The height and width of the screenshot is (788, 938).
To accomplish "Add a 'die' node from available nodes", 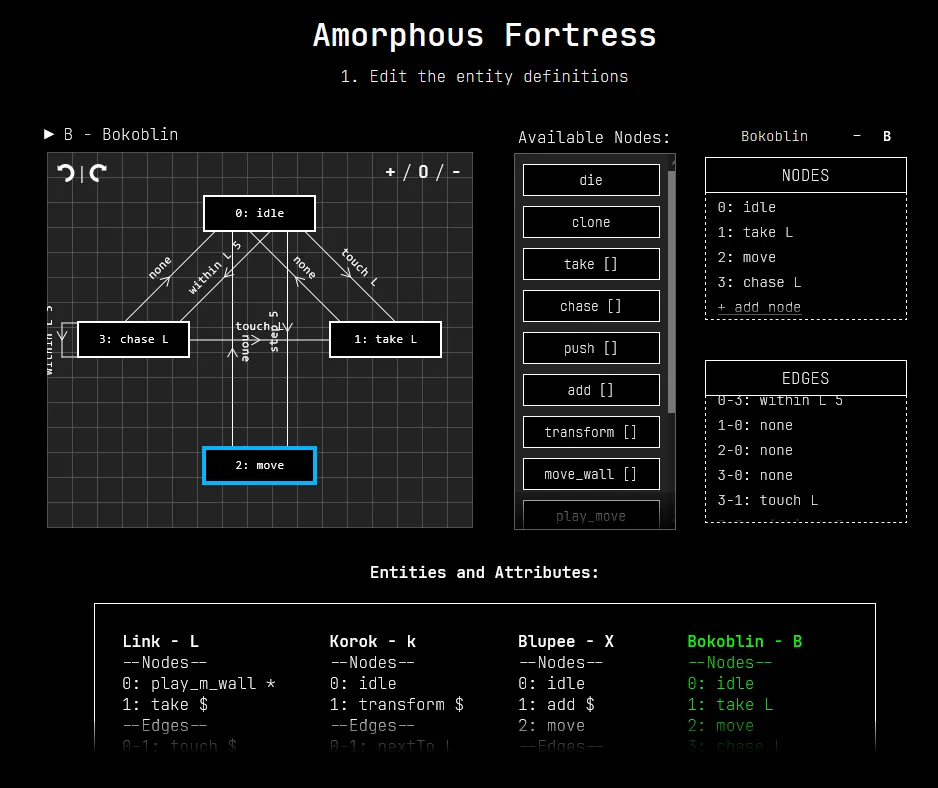I will coord(591,180).
